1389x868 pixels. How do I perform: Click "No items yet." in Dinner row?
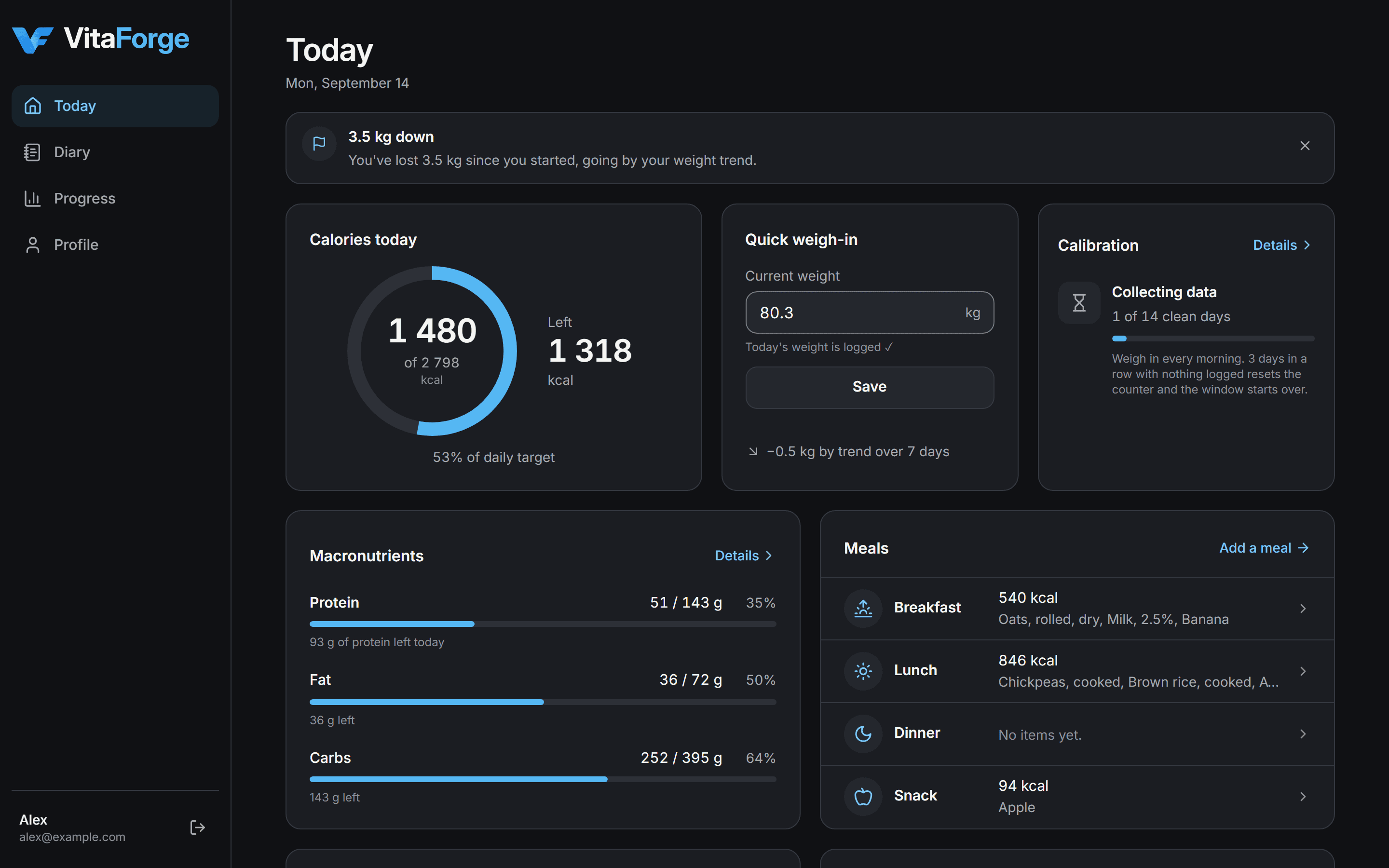point(1040,735)
